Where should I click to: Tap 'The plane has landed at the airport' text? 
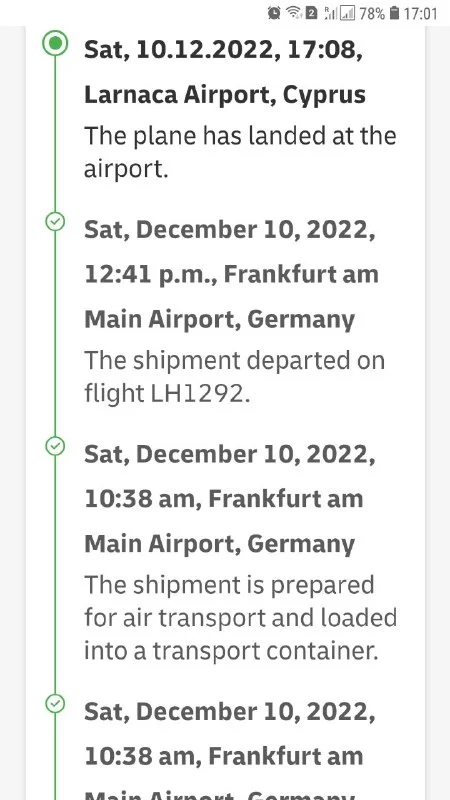(240, 153)
